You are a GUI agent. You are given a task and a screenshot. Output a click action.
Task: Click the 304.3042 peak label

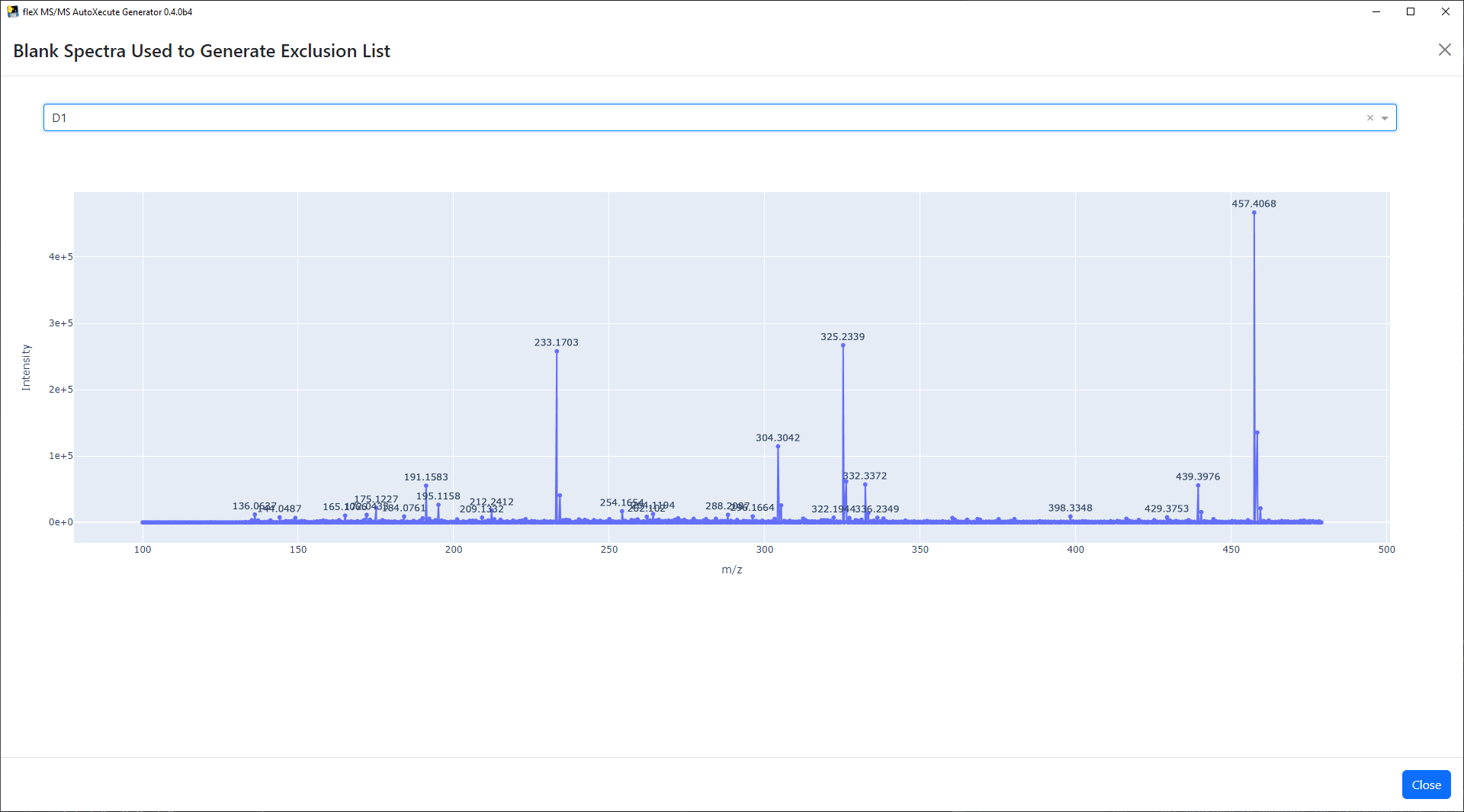pos(777,438)
